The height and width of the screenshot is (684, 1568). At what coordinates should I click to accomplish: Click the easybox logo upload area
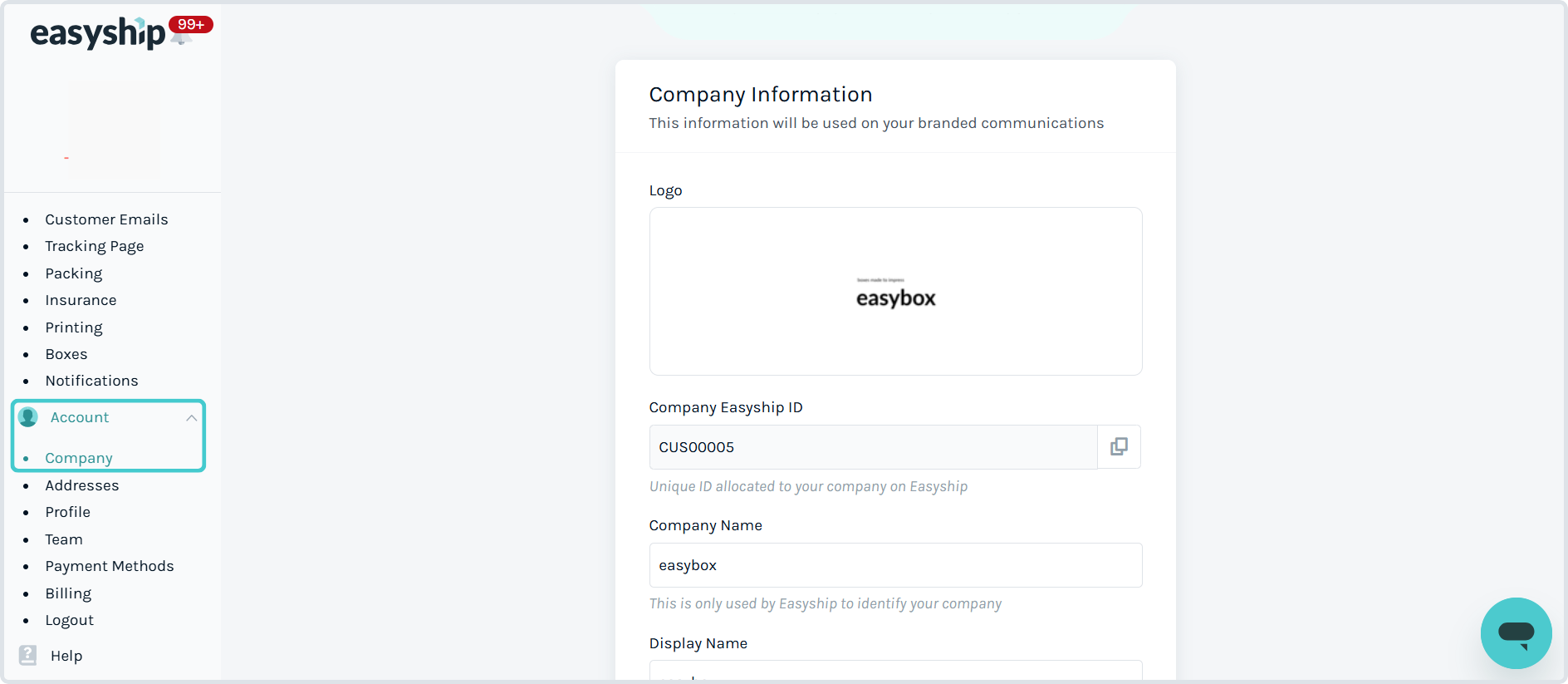[895, 291]
